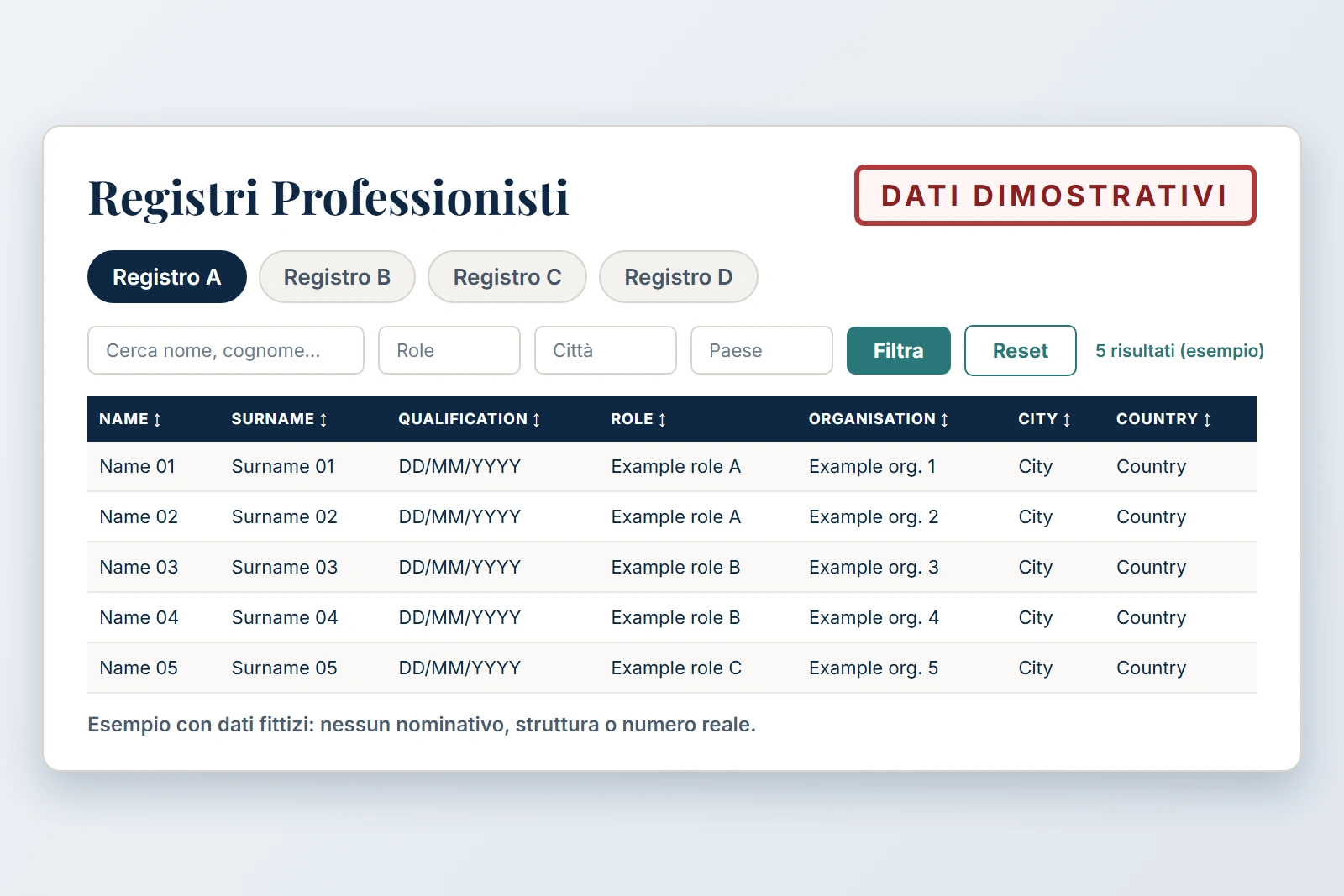Sort by the COUNTRY column header
This screenshot has width=1344, height=896.
(1164, 419)
